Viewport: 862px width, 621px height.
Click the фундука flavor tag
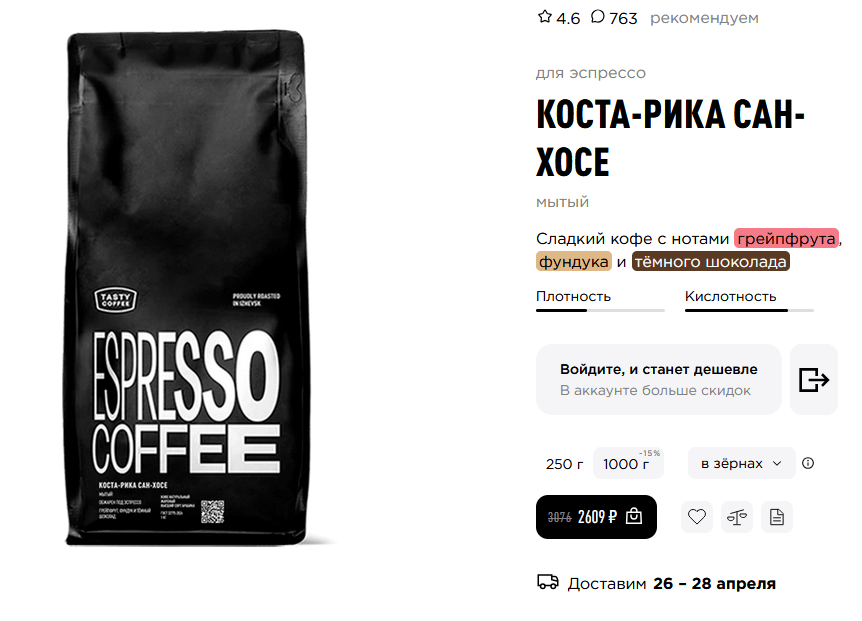pos(573,262)
